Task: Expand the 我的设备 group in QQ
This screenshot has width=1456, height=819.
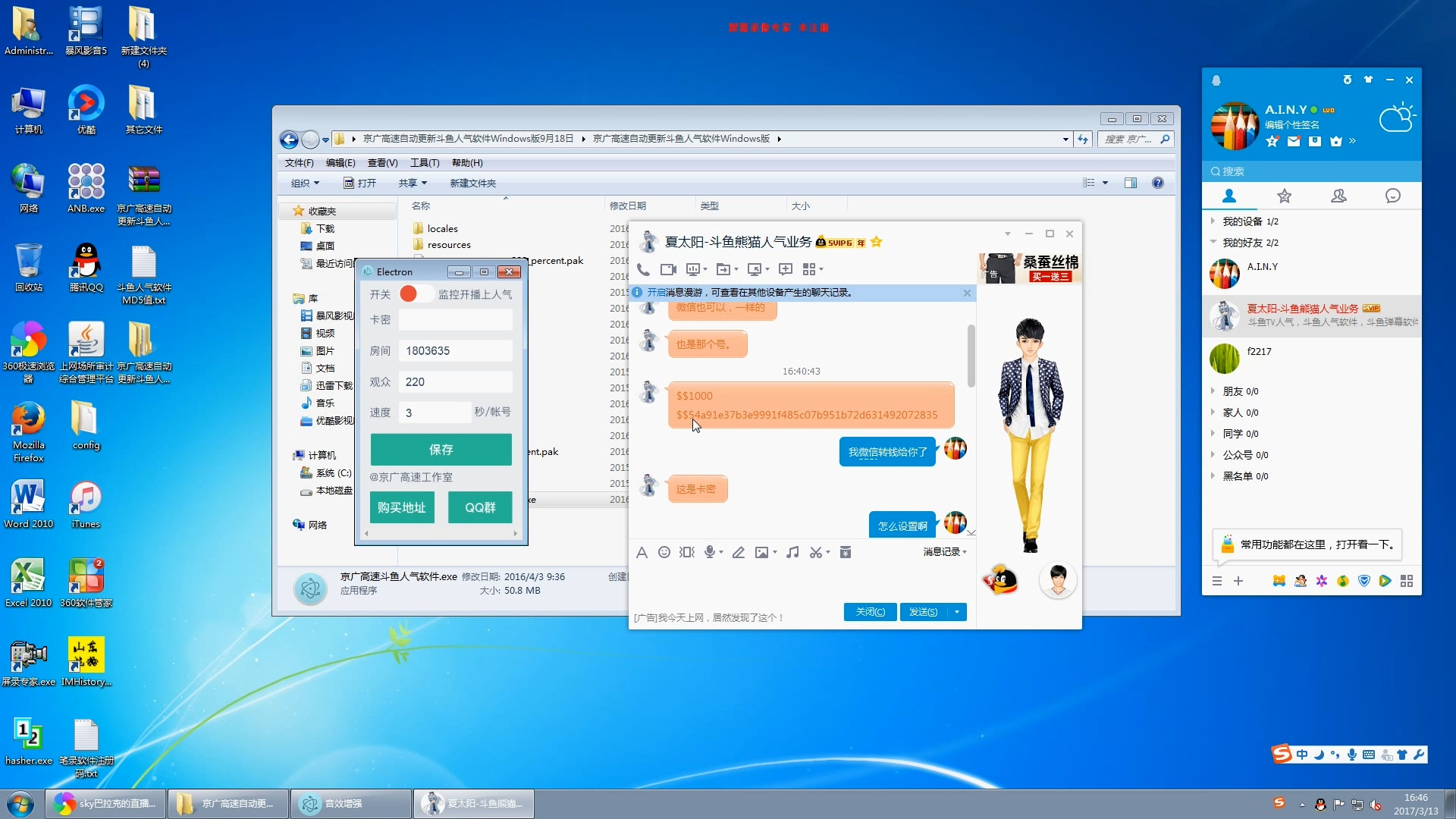Action: click(1213, 221)
